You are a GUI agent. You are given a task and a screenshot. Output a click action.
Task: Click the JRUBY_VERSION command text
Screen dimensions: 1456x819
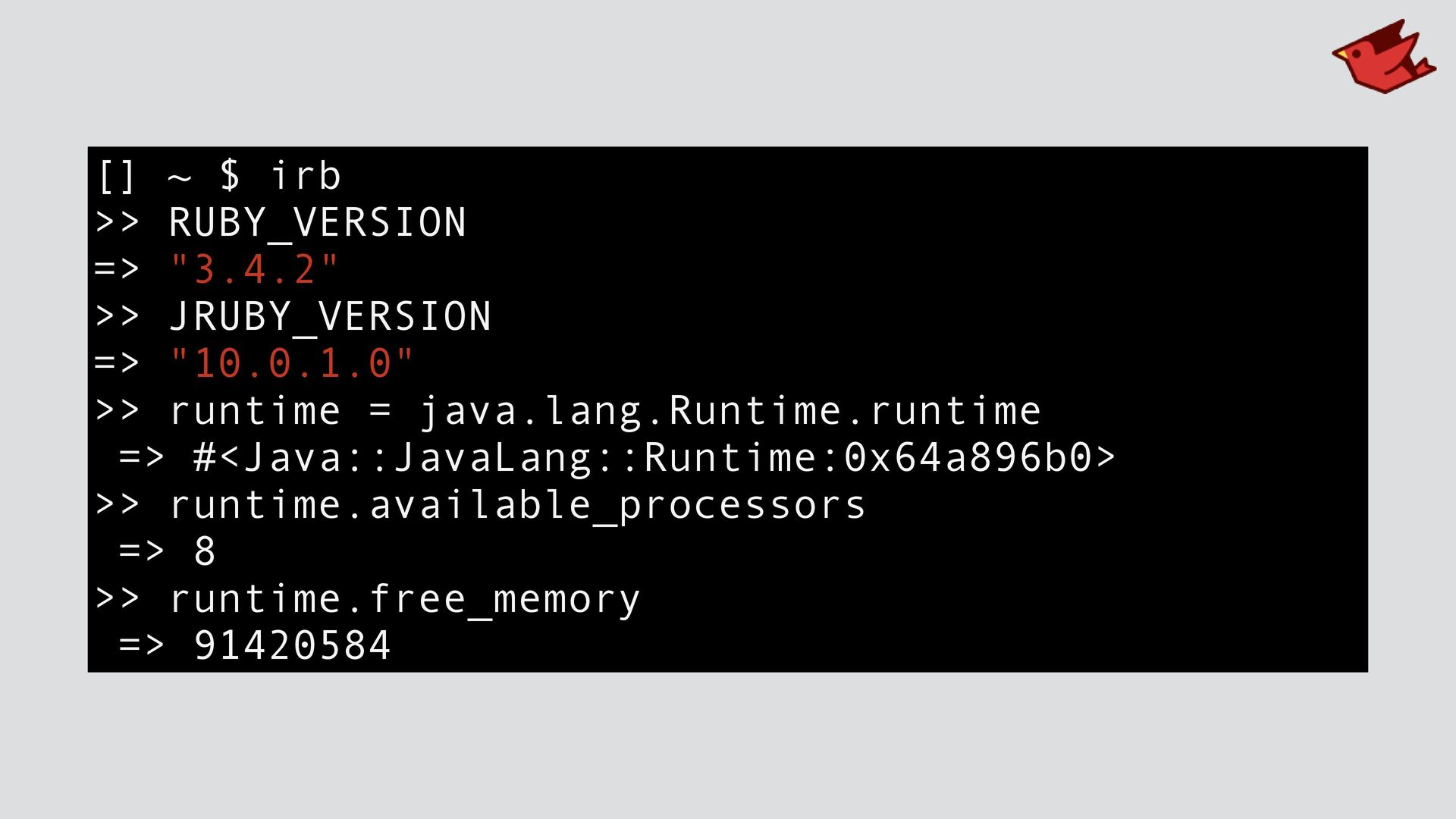(x=330, y=317)
